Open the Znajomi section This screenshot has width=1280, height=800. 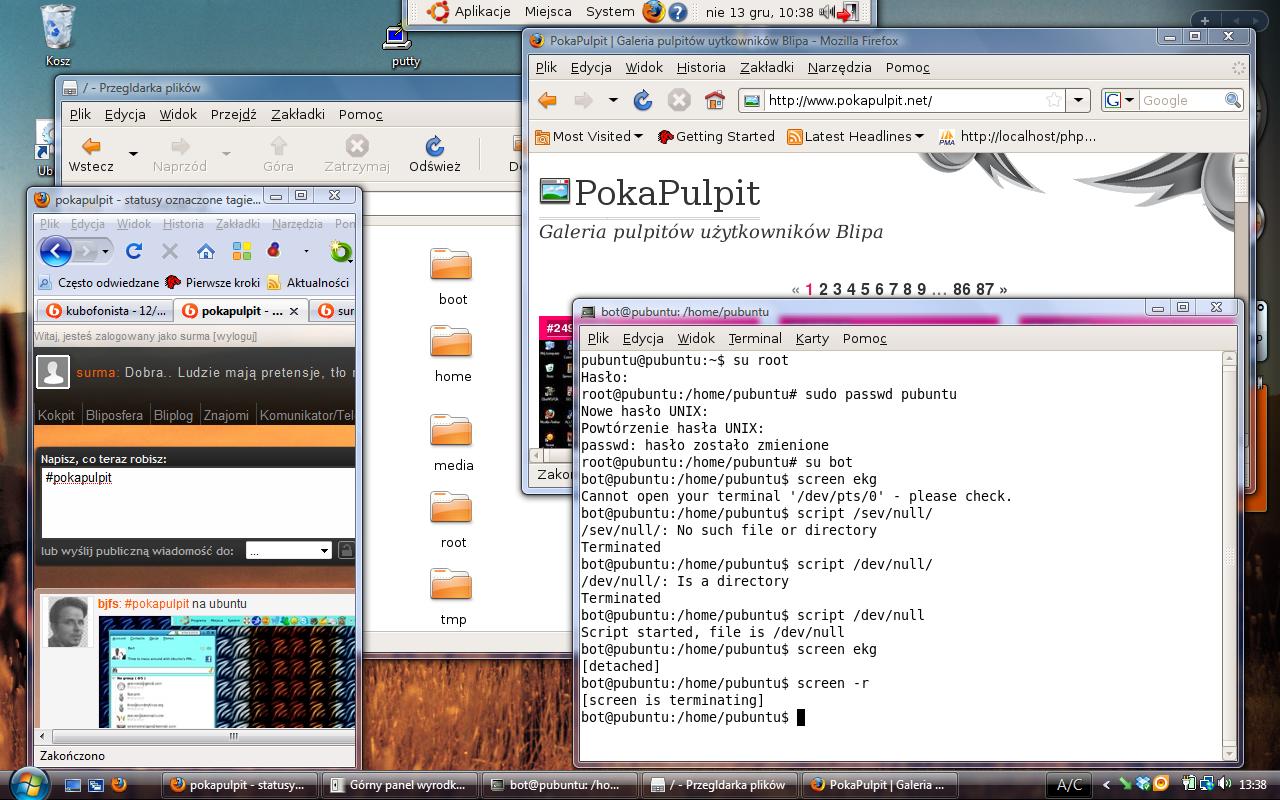pos(226,415)
